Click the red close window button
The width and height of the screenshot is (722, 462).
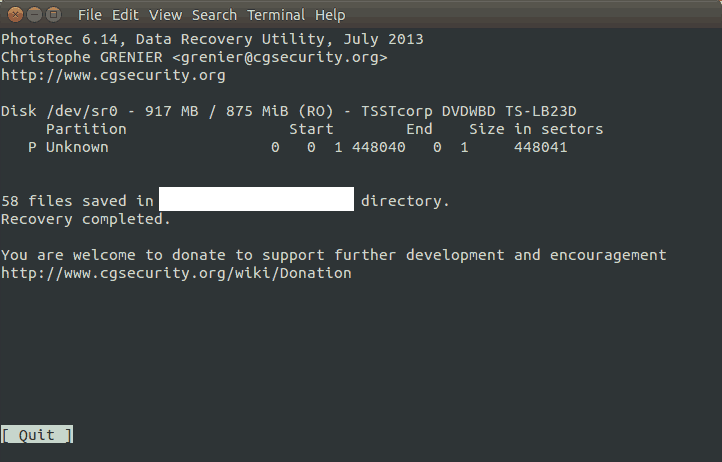(x=14, y=15)
